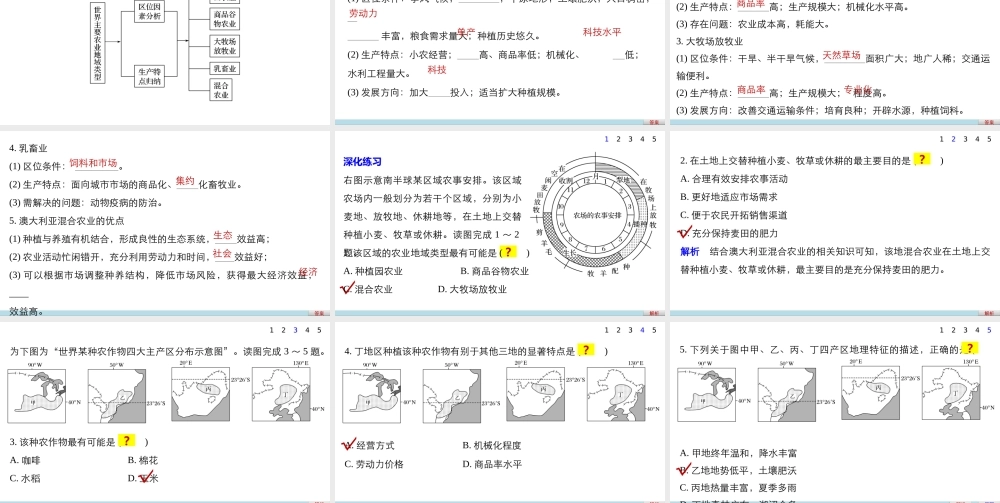Select page 1 link on question 3 slide
Screen dimensions: 1000x503
[271, 330]
